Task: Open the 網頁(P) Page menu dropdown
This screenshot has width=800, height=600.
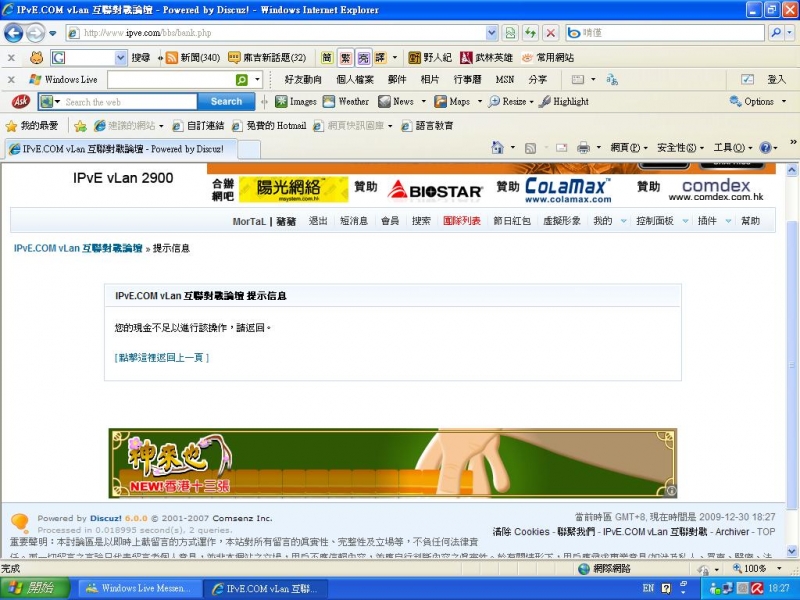Action: (629, 148)
